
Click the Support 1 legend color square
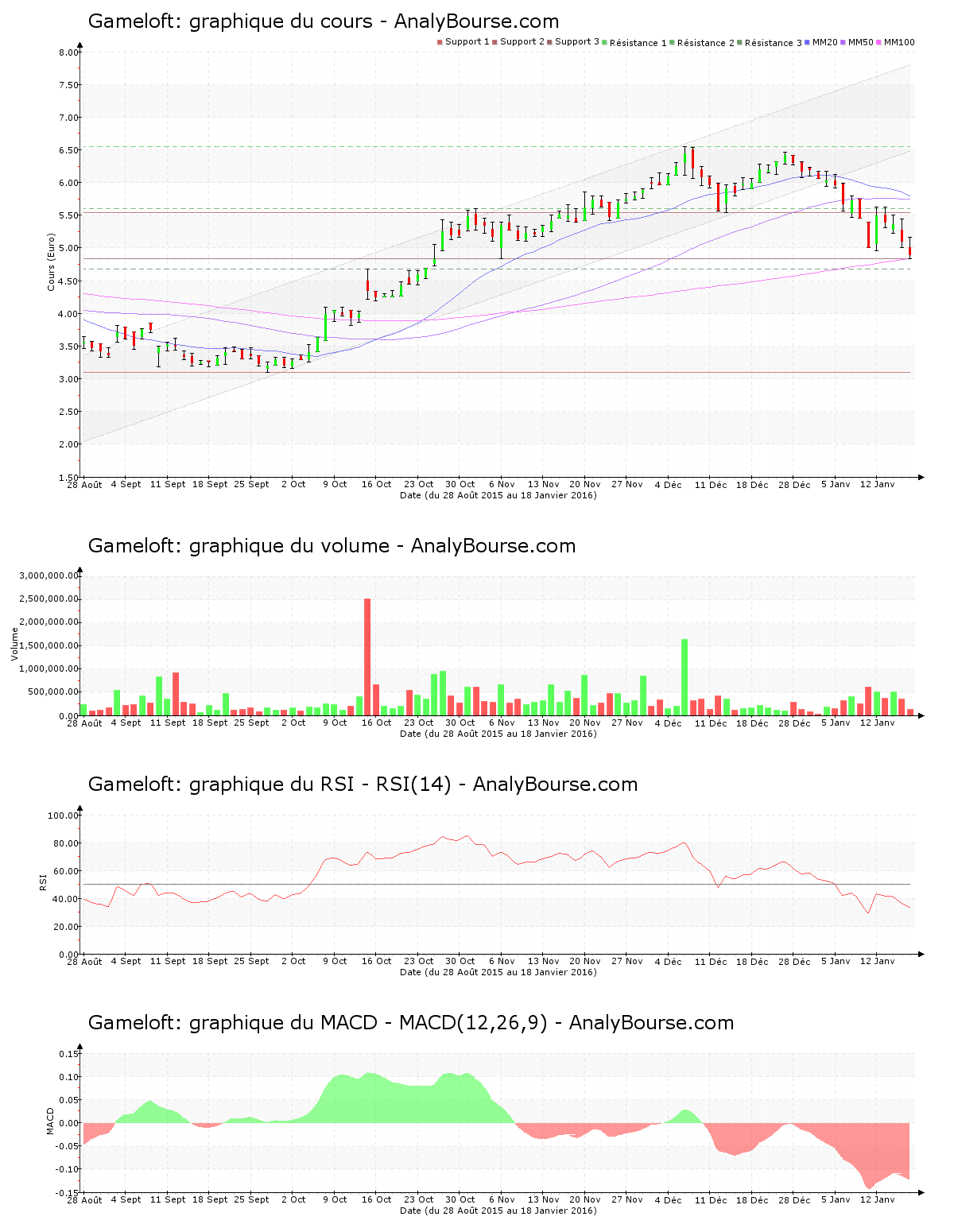click(x=440, y=42)
